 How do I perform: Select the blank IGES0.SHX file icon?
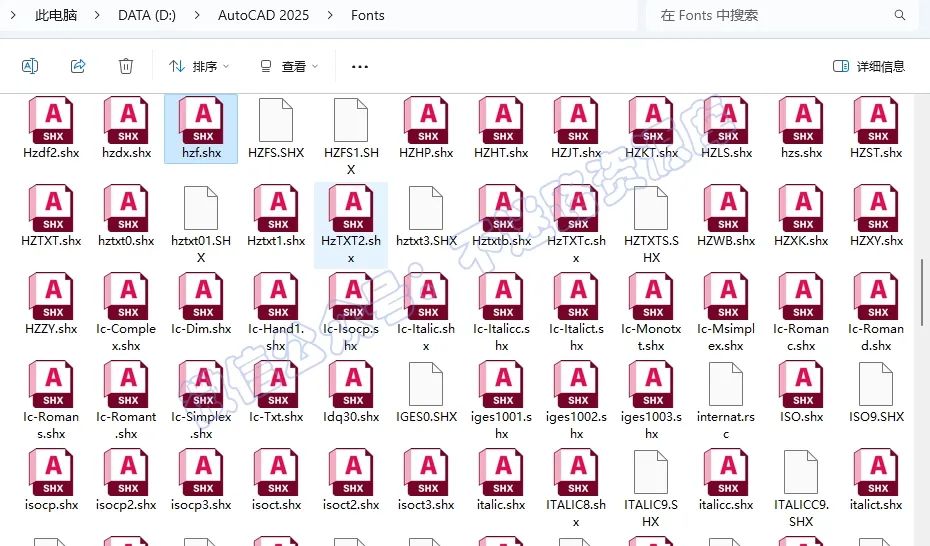click(x=426, y=384)
